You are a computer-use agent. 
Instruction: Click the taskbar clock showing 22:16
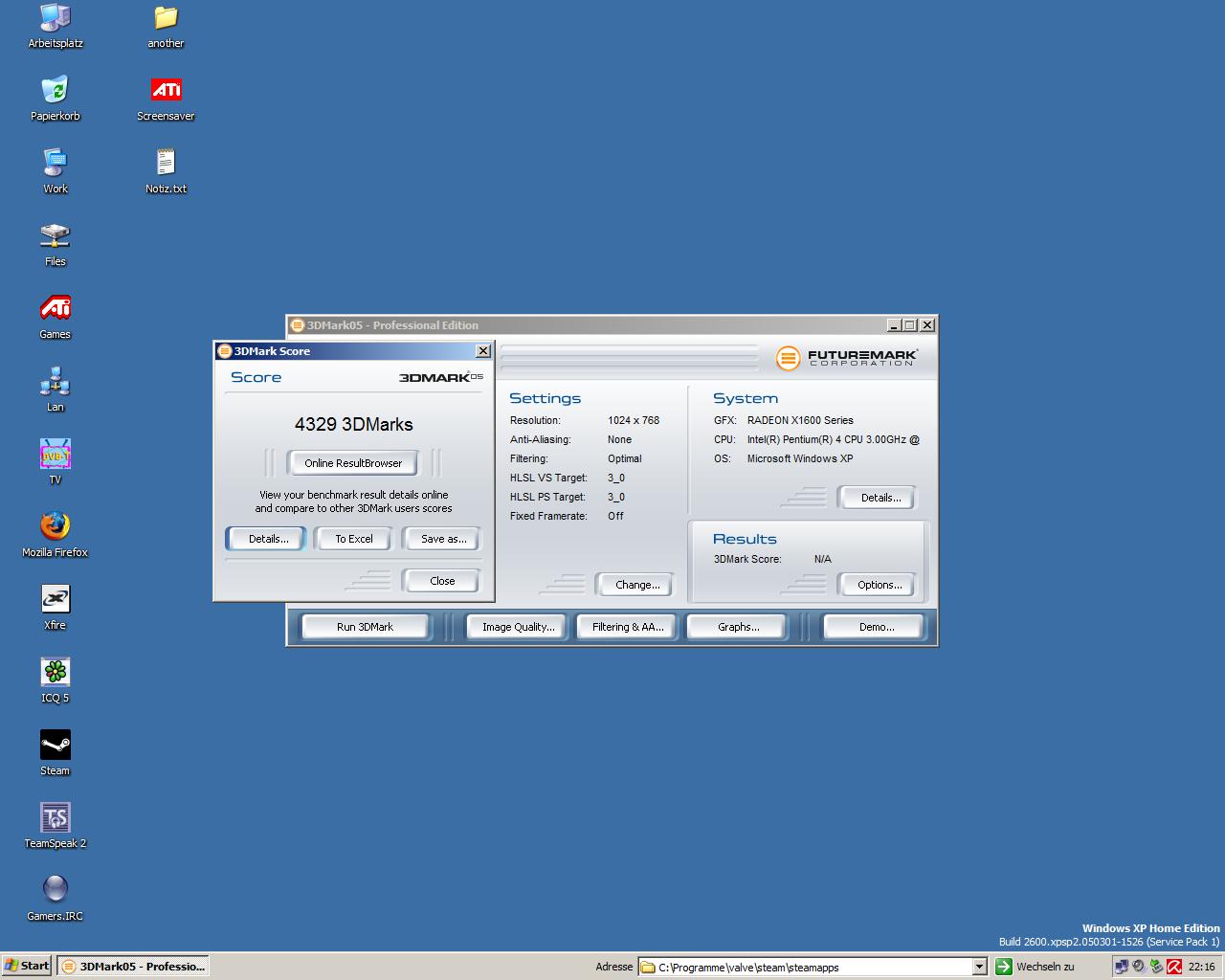point(1201,967)
